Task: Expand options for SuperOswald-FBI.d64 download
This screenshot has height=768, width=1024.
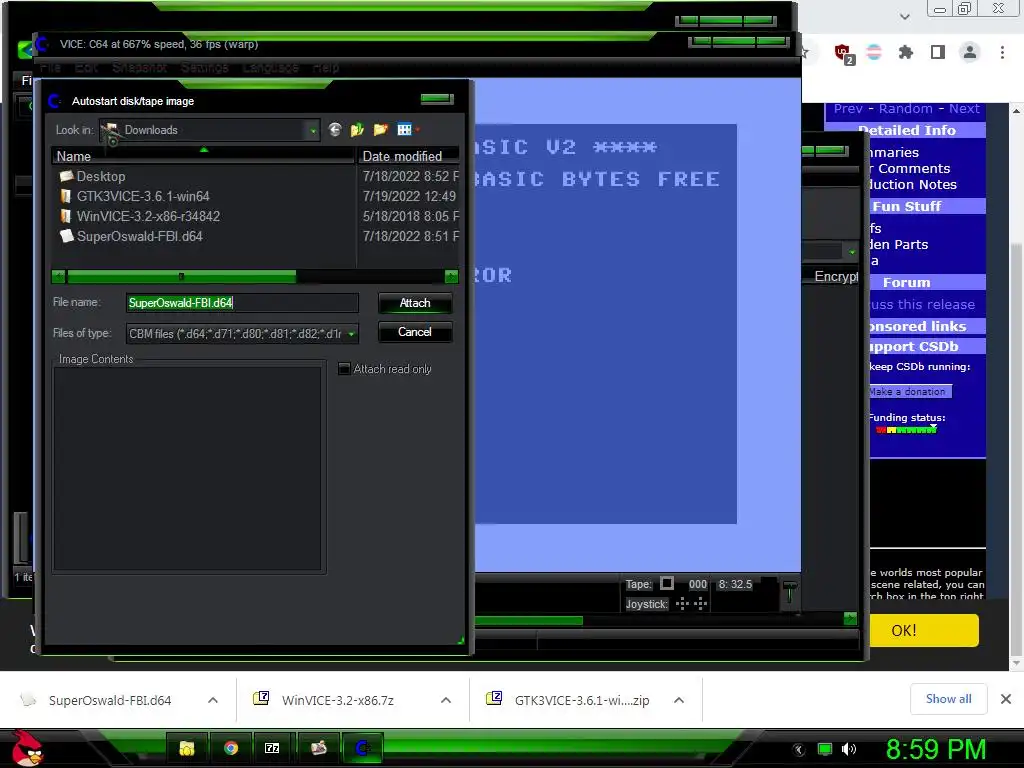Action: [213, 699]
